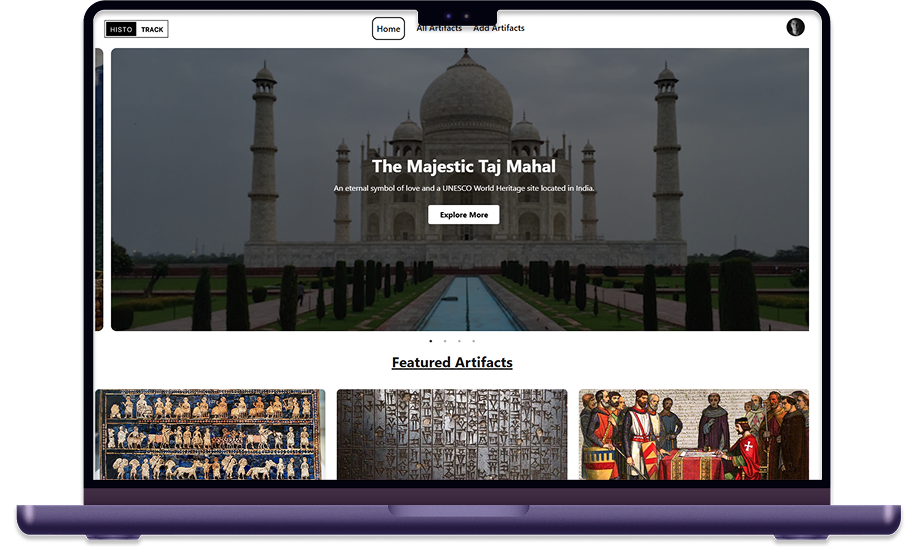Jump to the third carousel slide dot

[459, 341]
